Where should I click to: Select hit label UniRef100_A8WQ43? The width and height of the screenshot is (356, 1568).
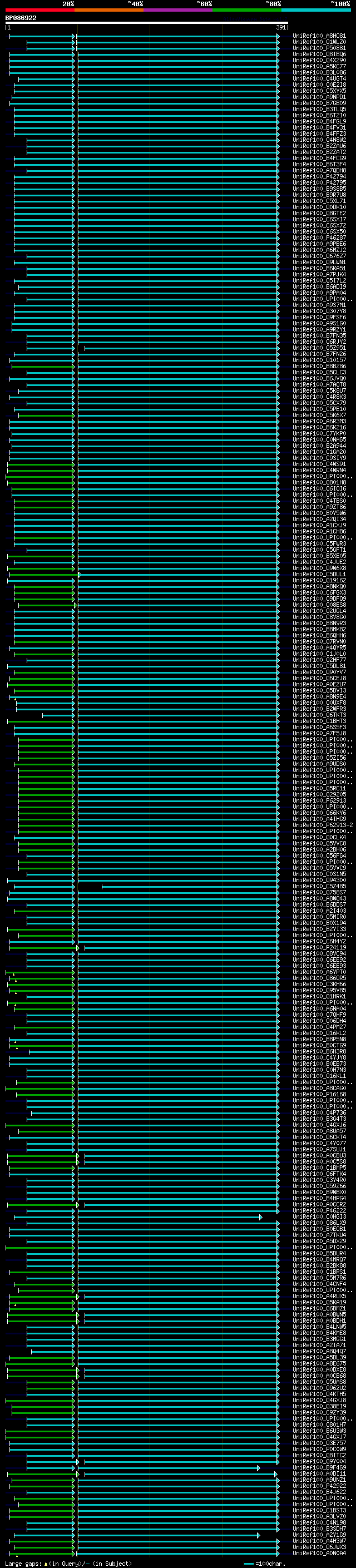coord(319,898)
